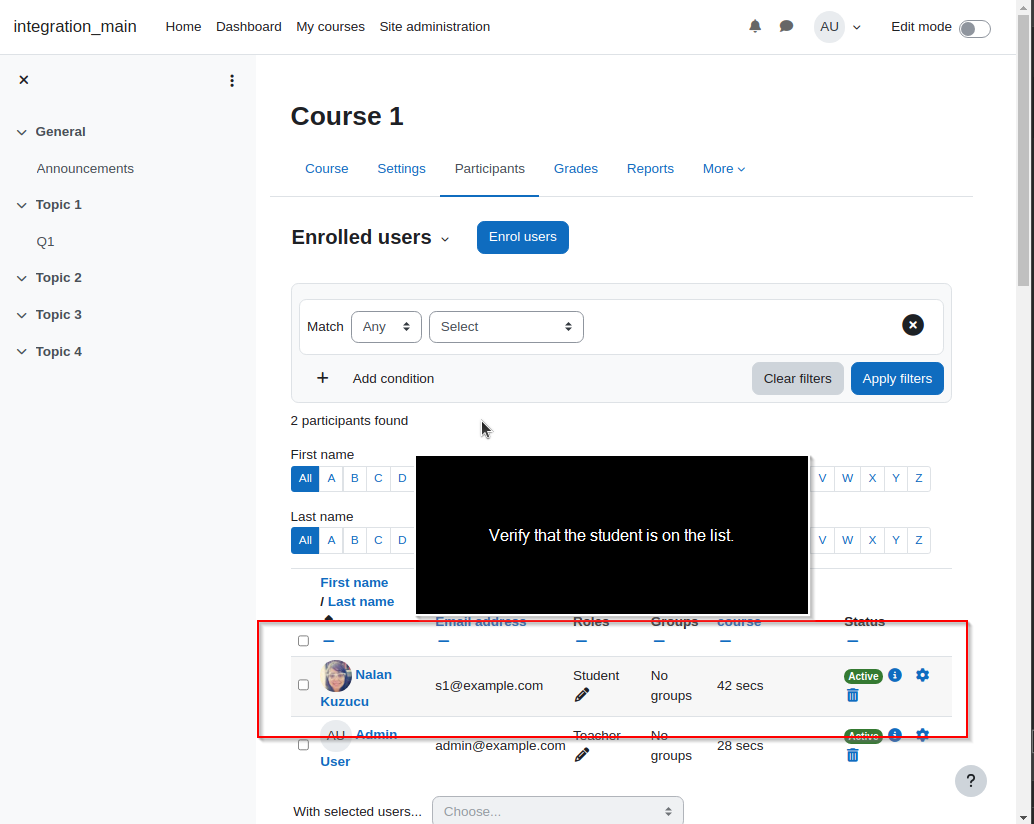Viewport: 1034px width, 824px height.
Task: Open the help question mark button
Action: tap(971, 781)
